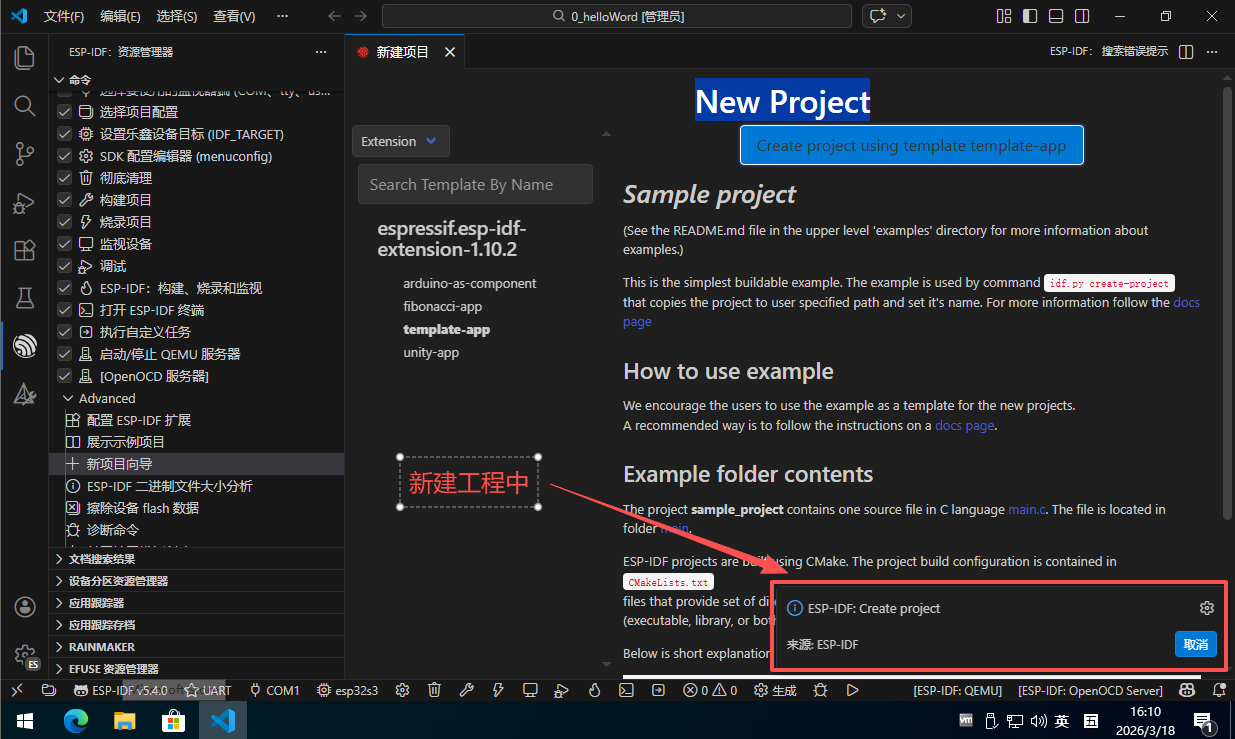This screenshot has width=1235, height=739.
Task: Open the Testing flask view
Action: 24,298
